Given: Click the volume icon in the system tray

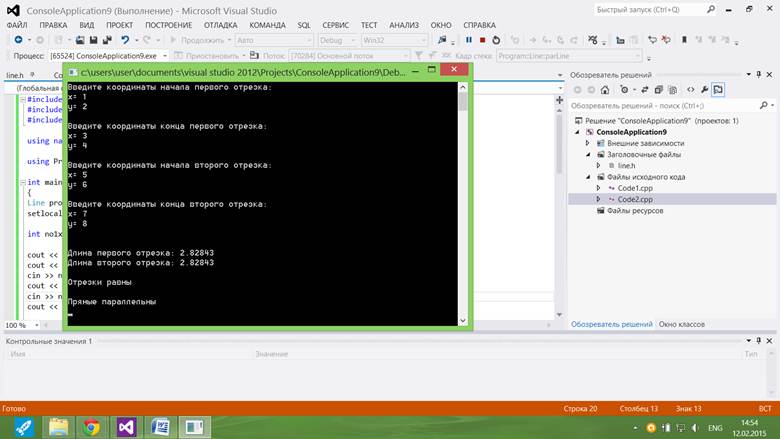Looking at the screenshot, I should pos(695,428).
